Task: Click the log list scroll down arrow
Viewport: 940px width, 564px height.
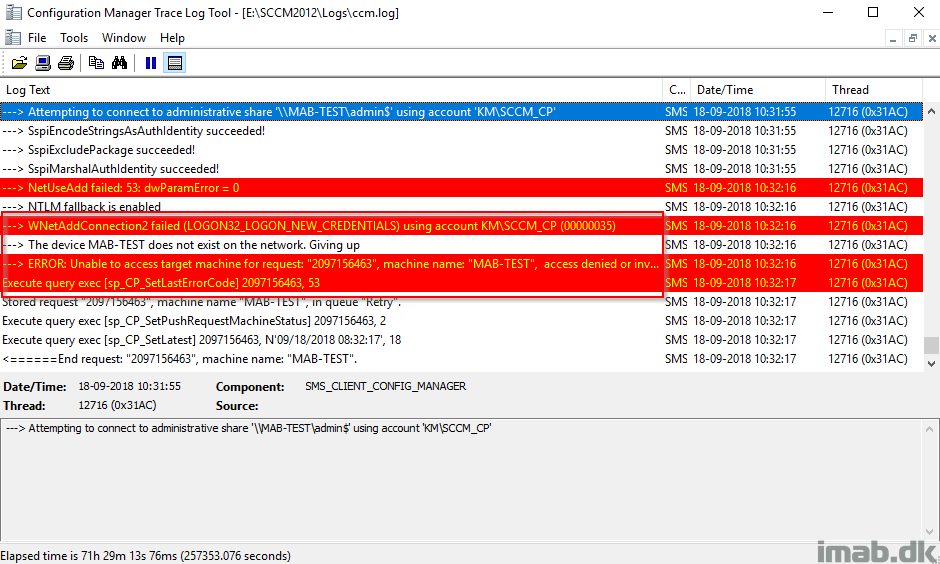Action: point(931,363)
